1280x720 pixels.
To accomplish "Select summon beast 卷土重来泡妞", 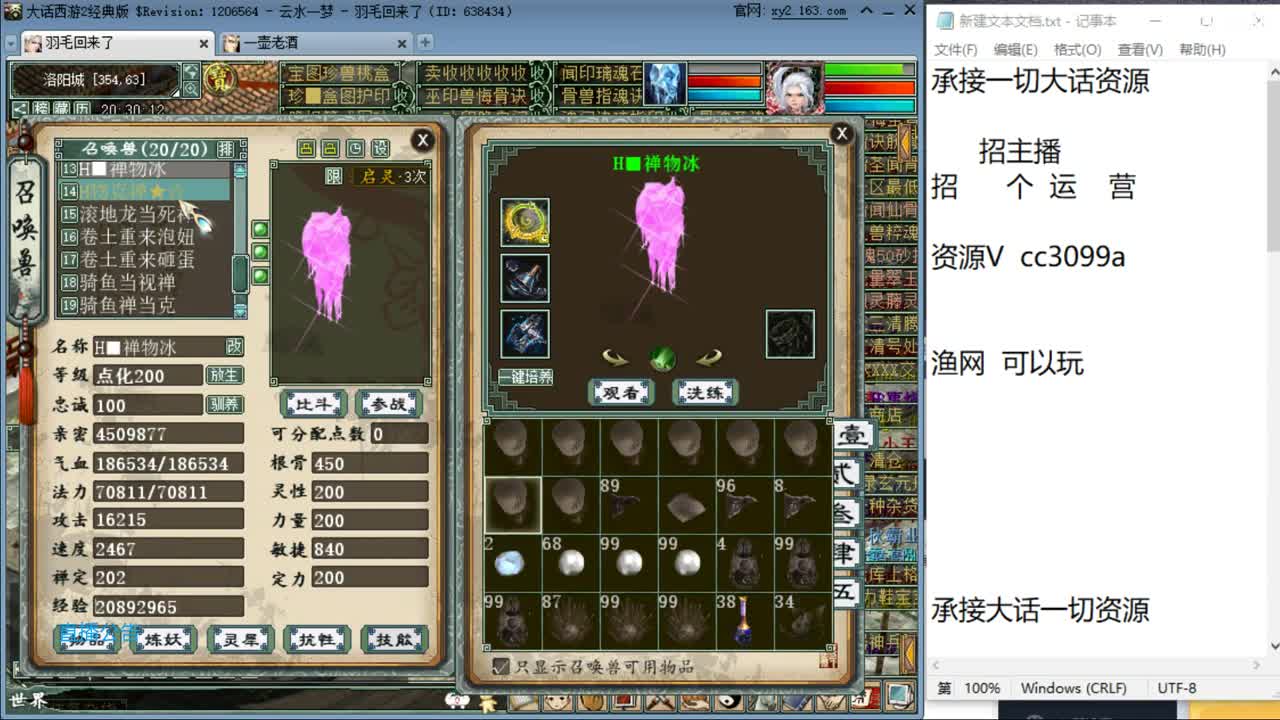I will pos(135,237).
